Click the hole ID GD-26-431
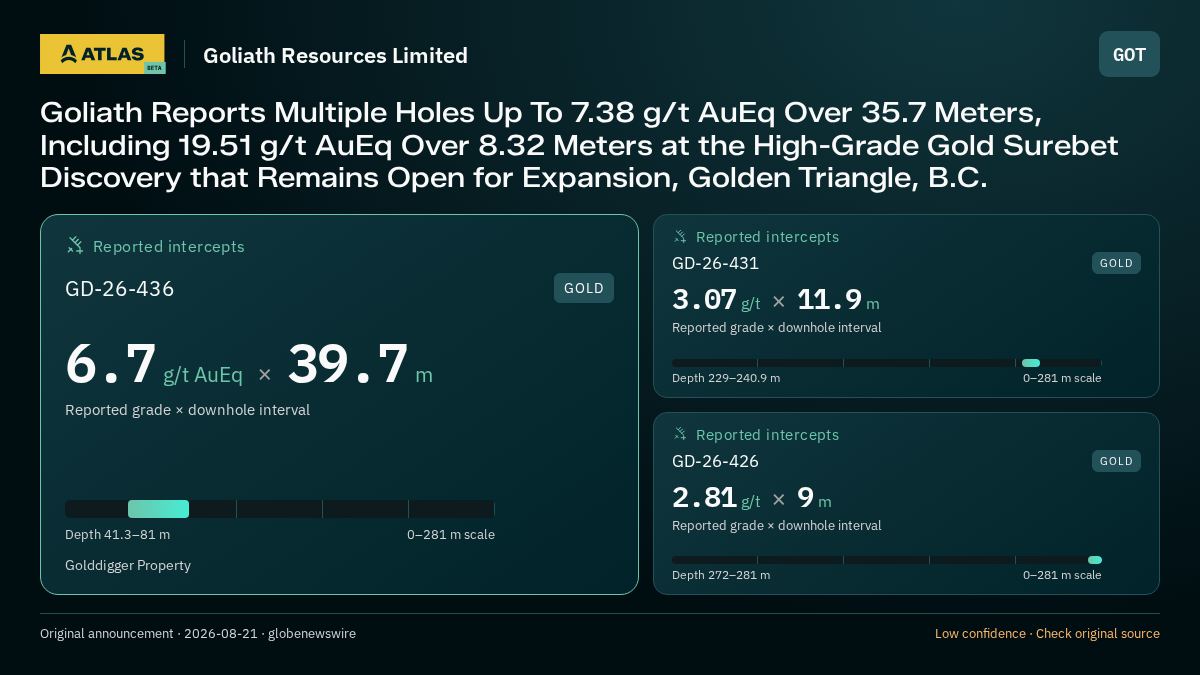The image size is (1200, 675). point(715,263)
